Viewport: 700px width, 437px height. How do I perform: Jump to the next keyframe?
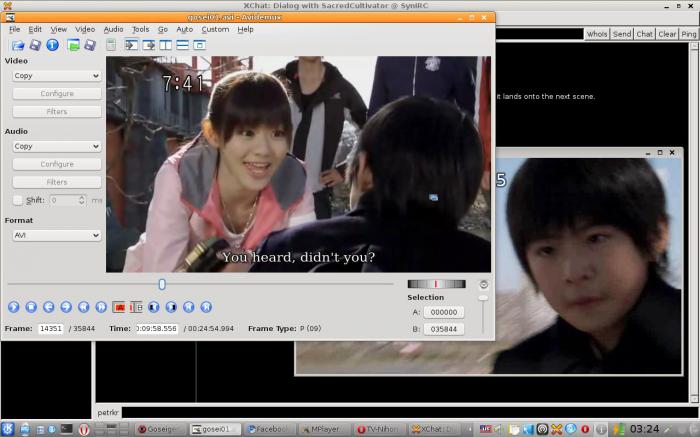coord(101,307)
